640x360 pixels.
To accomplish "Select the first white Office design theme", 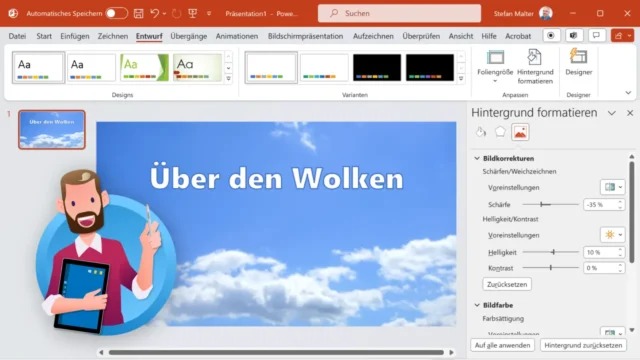I will pos(38,67).
